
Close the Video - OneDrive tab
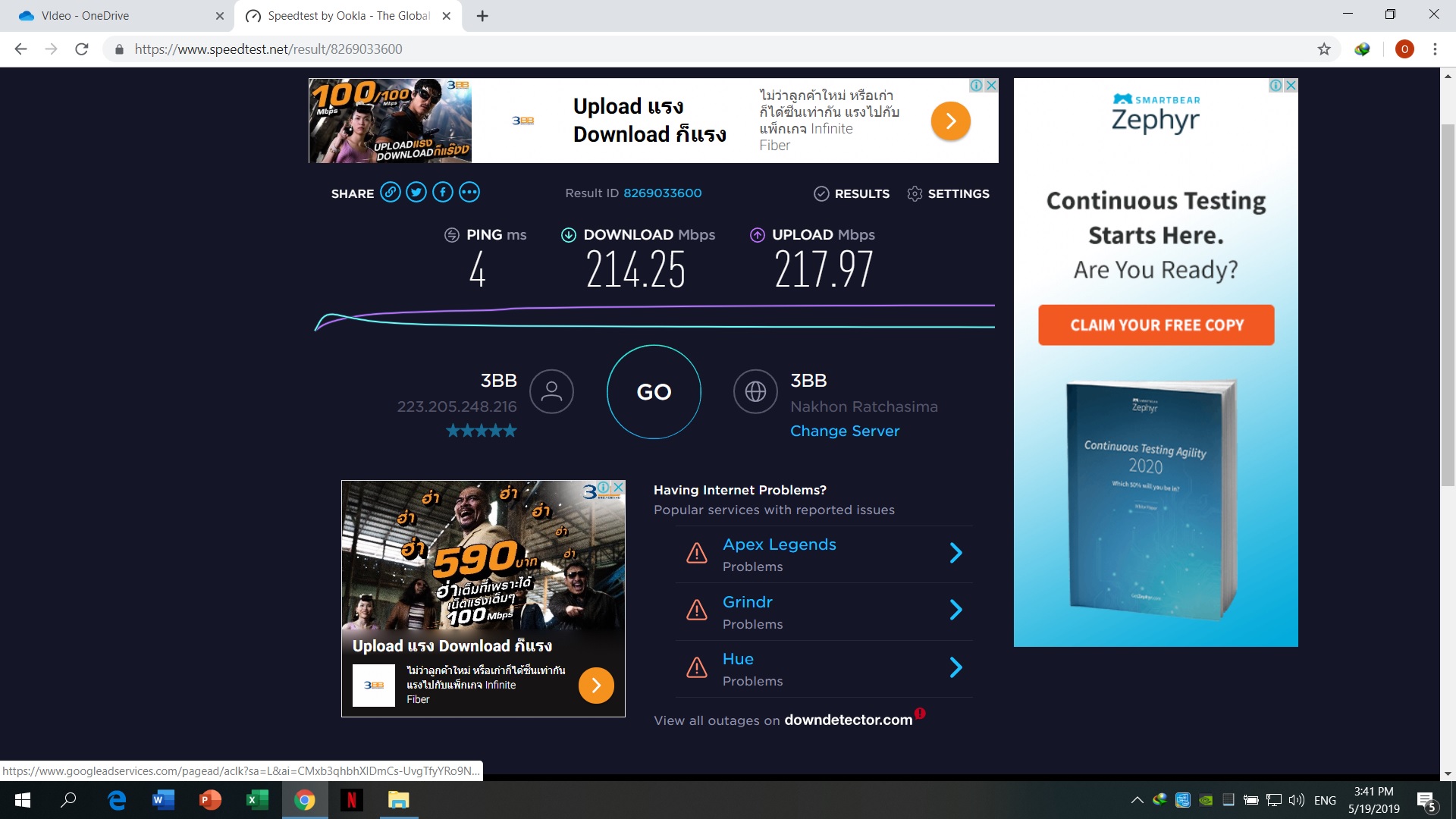[219, 16]
